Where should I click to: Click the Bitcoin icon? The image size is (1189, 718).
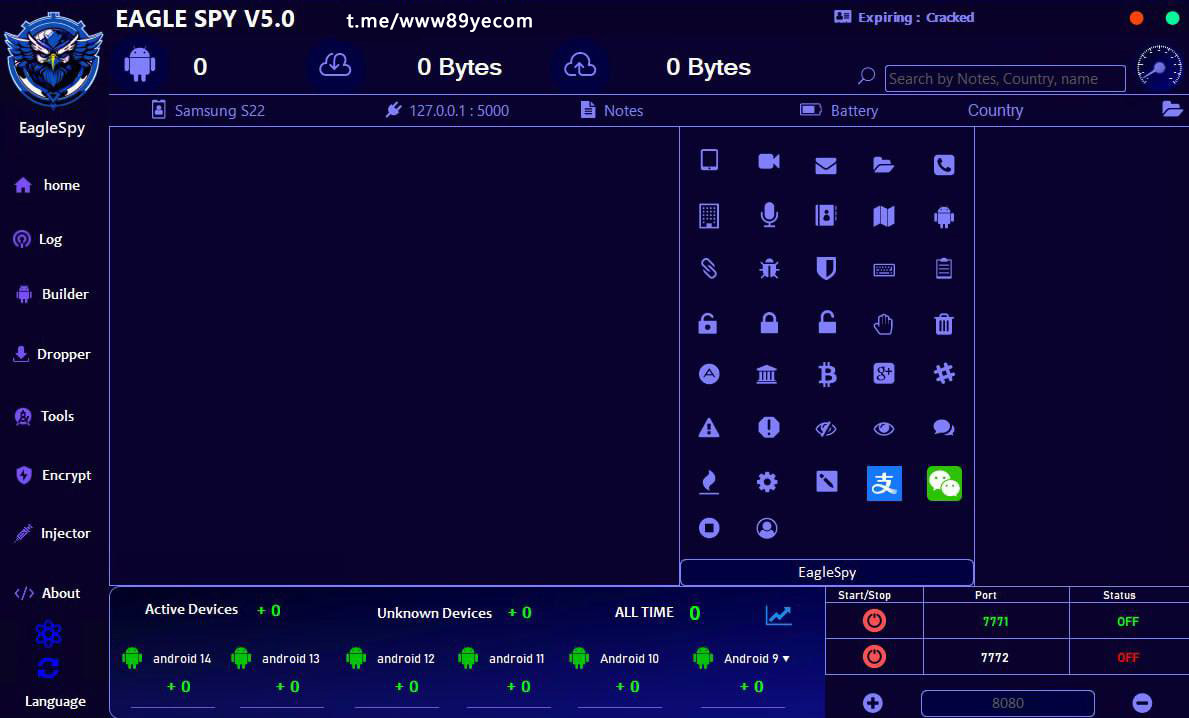pyautogui.click(x=826, y=375)
